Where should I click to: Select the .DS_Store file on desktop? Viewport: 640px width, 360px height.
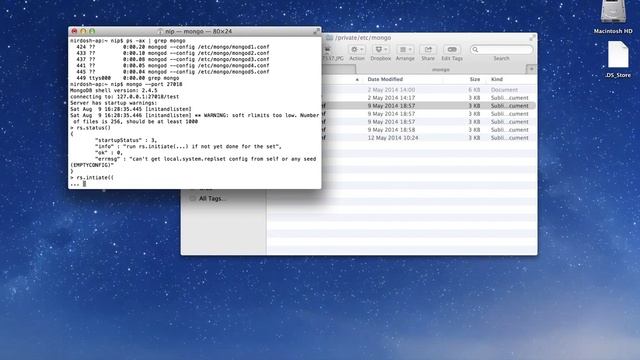tap(618, 59)
